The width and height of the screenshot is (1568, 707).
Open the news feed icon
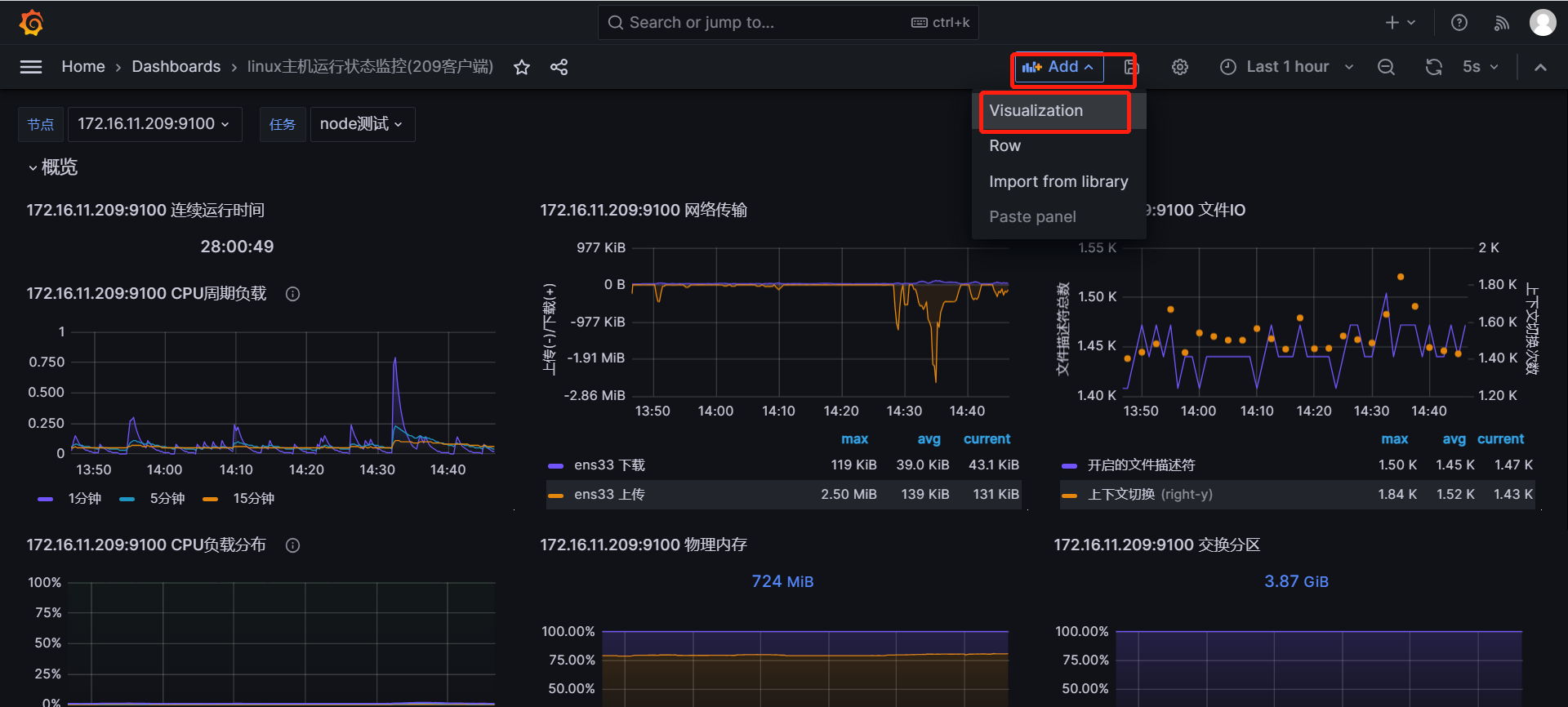(1501, 23)
